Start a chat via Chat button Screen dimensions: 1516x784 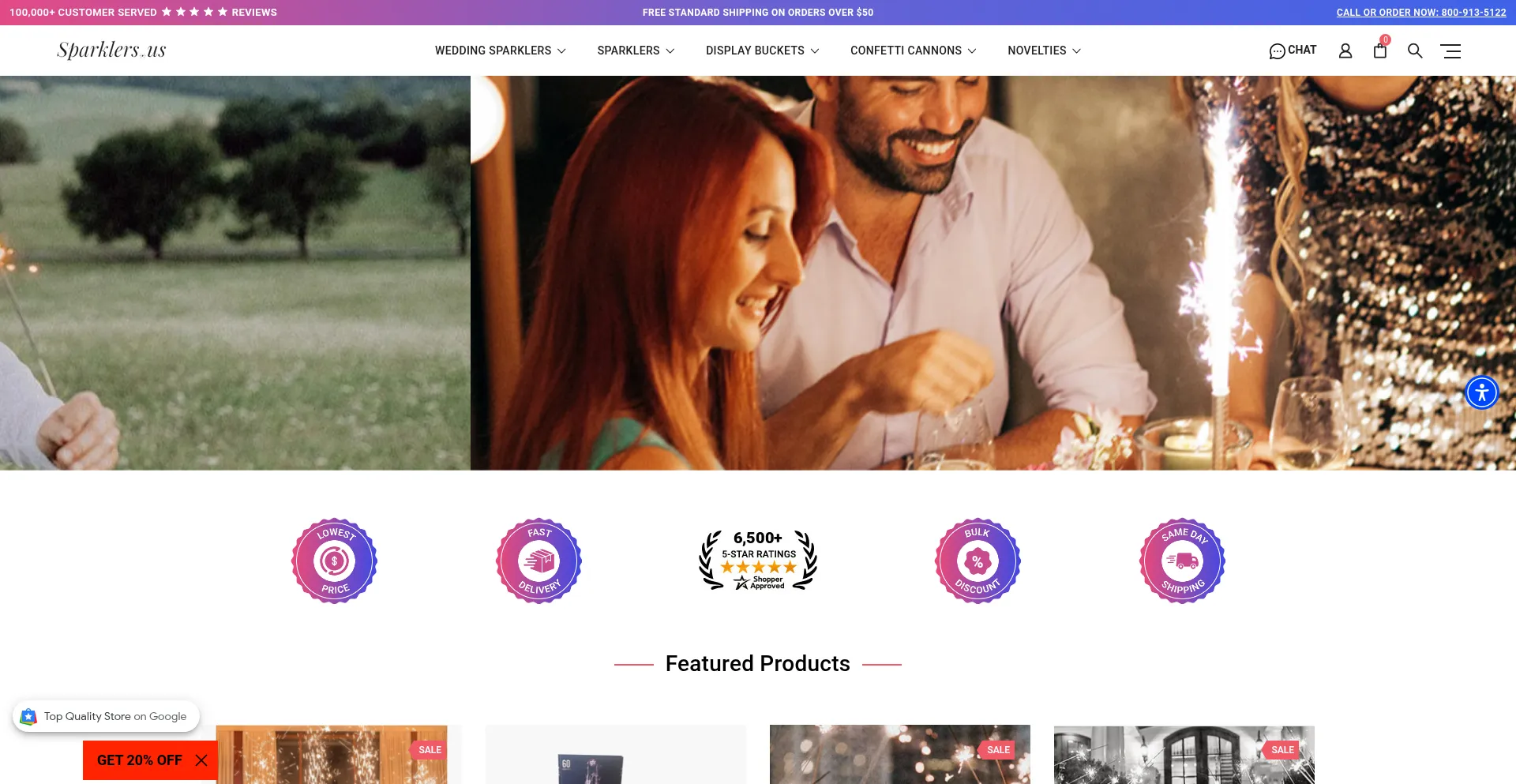point(1293,51)
